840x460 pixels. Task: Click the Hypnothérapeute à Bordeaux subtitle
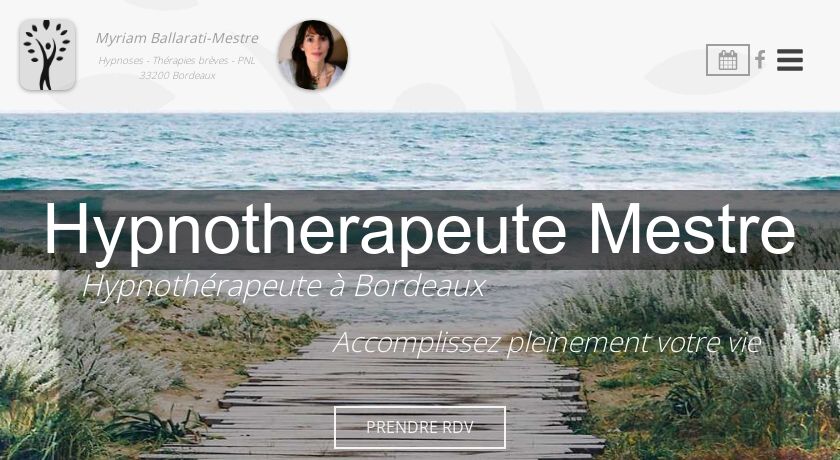click(284, 286)
